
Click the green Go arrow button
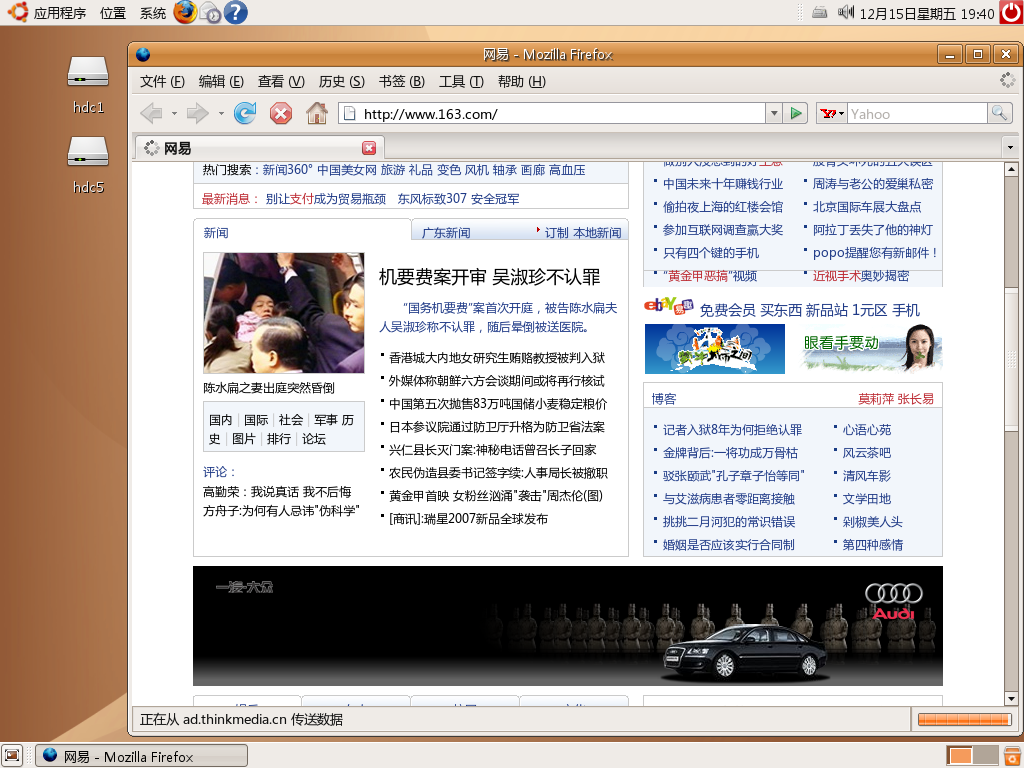click(x=795, y=114)
